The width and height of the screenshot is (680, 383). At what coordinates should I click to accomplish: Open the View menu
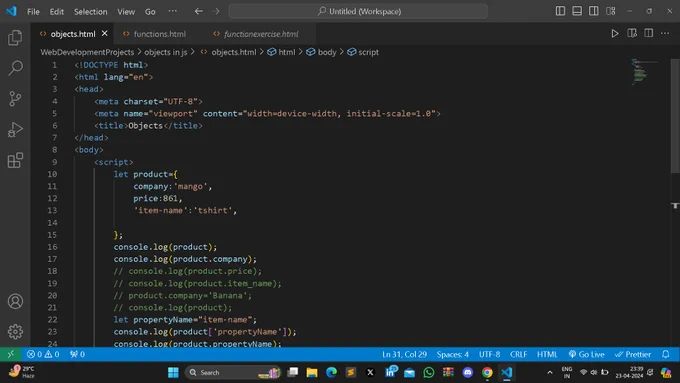pos(126,12)
